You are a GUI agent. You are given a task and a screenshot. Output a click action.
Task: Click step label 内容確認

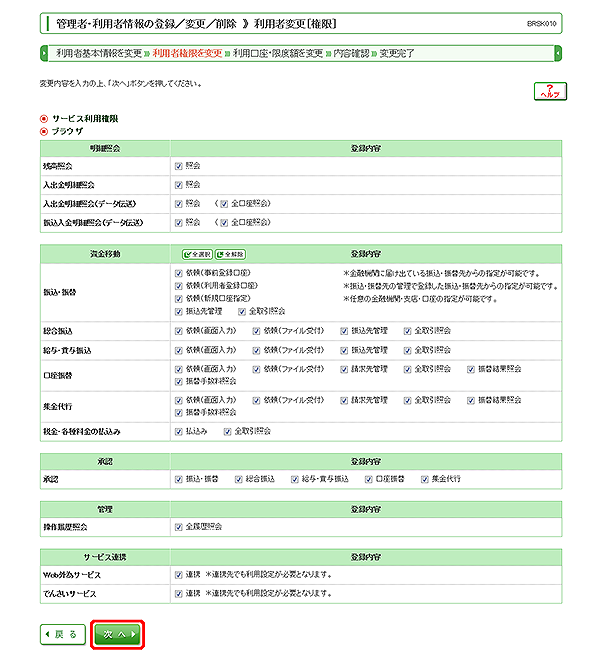[351, 53]
